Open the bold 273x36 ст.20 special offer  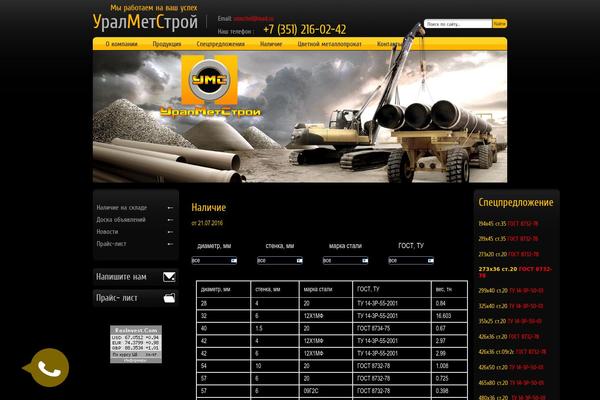[515, 272]
